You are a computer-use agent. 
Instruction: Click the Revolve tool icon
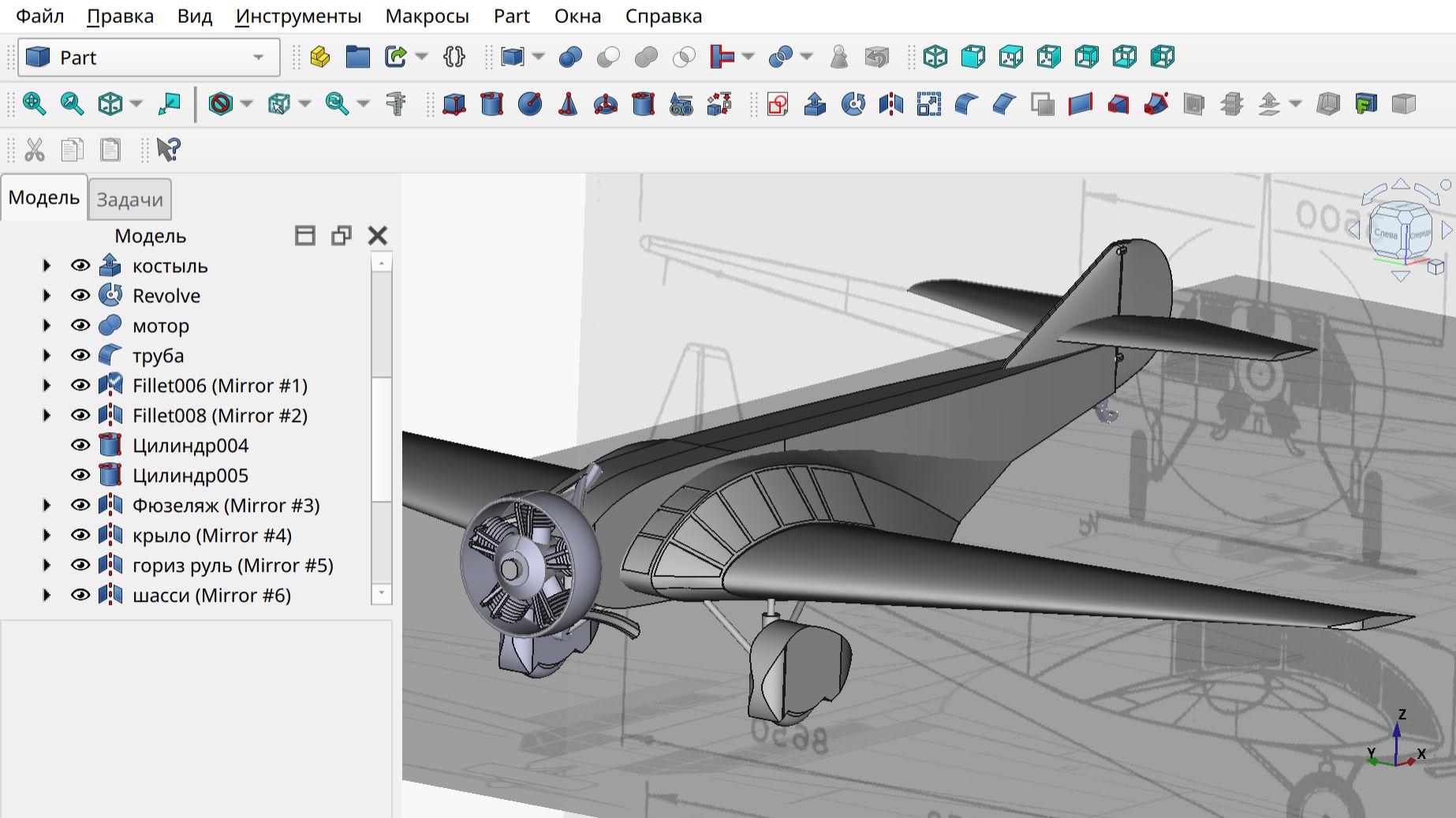(853, 103)
